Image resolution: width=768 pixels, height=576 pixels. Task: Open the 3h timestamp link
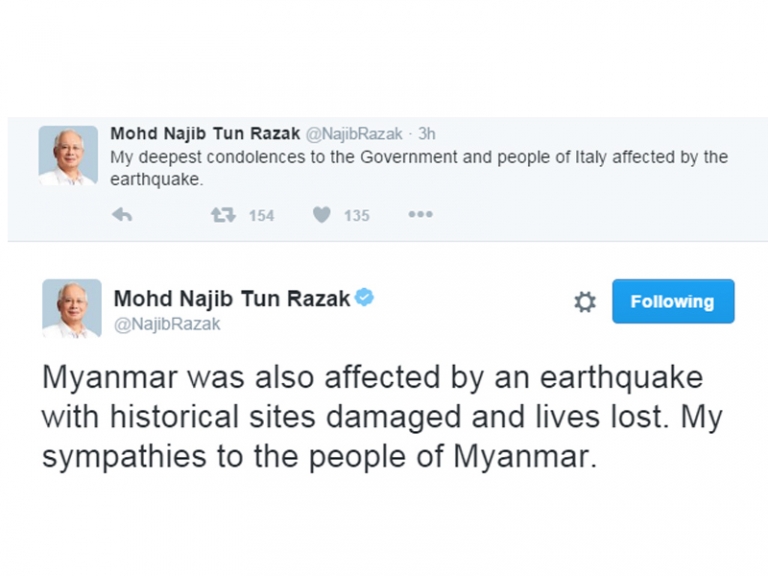427,133
